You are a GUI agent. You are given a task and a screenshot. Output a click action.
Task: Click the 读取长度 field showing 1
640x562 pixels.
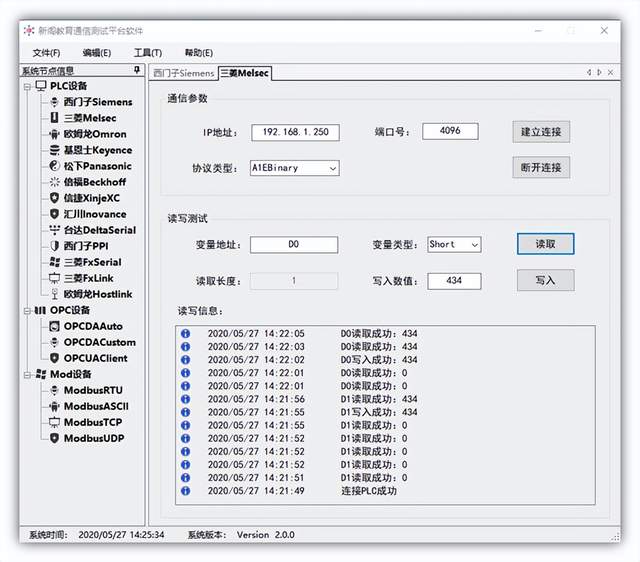coord(294,281)
